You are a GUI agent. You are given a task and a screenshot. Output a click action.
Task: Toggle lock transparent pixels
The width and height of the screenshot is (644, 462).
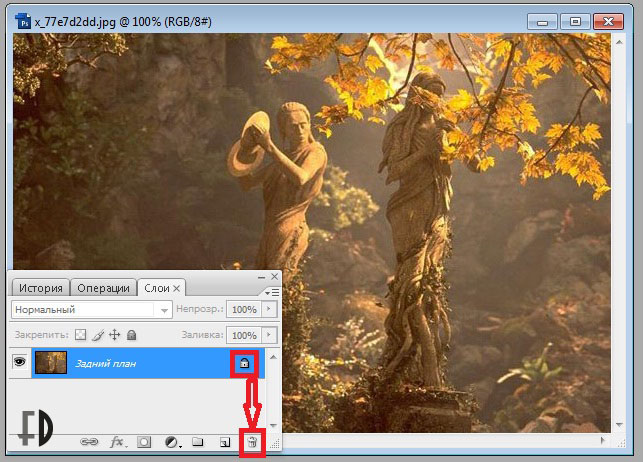tap(81, 335)
